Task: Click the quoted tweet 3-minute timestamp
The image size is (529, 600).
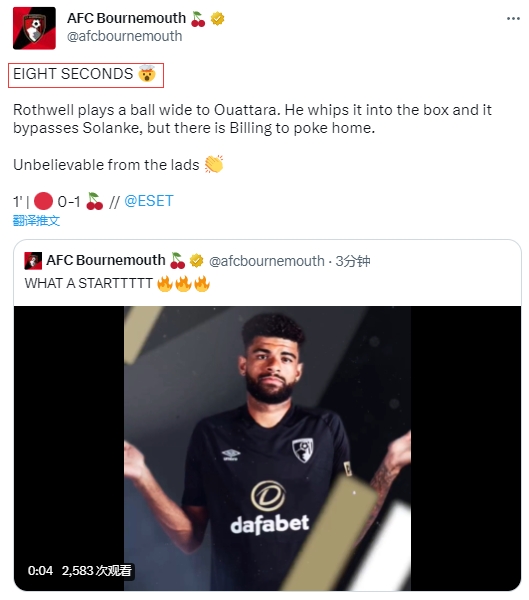Action: pyautogui.click(x=353, y=261)
